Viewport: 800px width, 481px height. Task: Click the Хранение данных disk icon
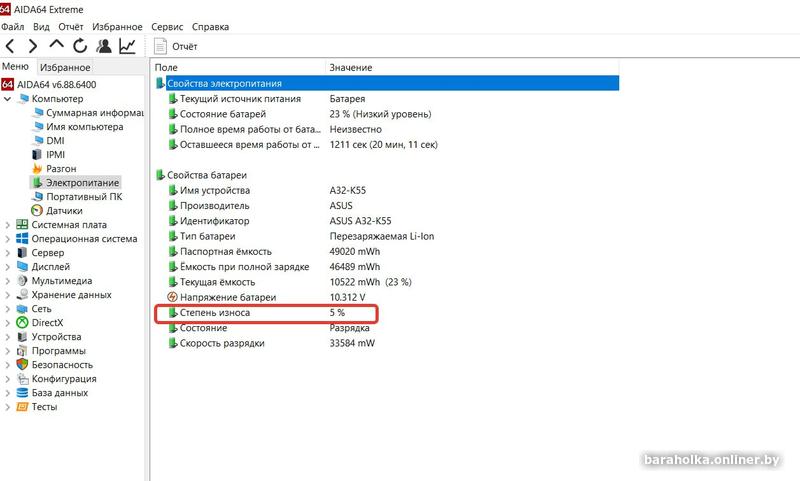pyautogui.click(x=22, y=294)
